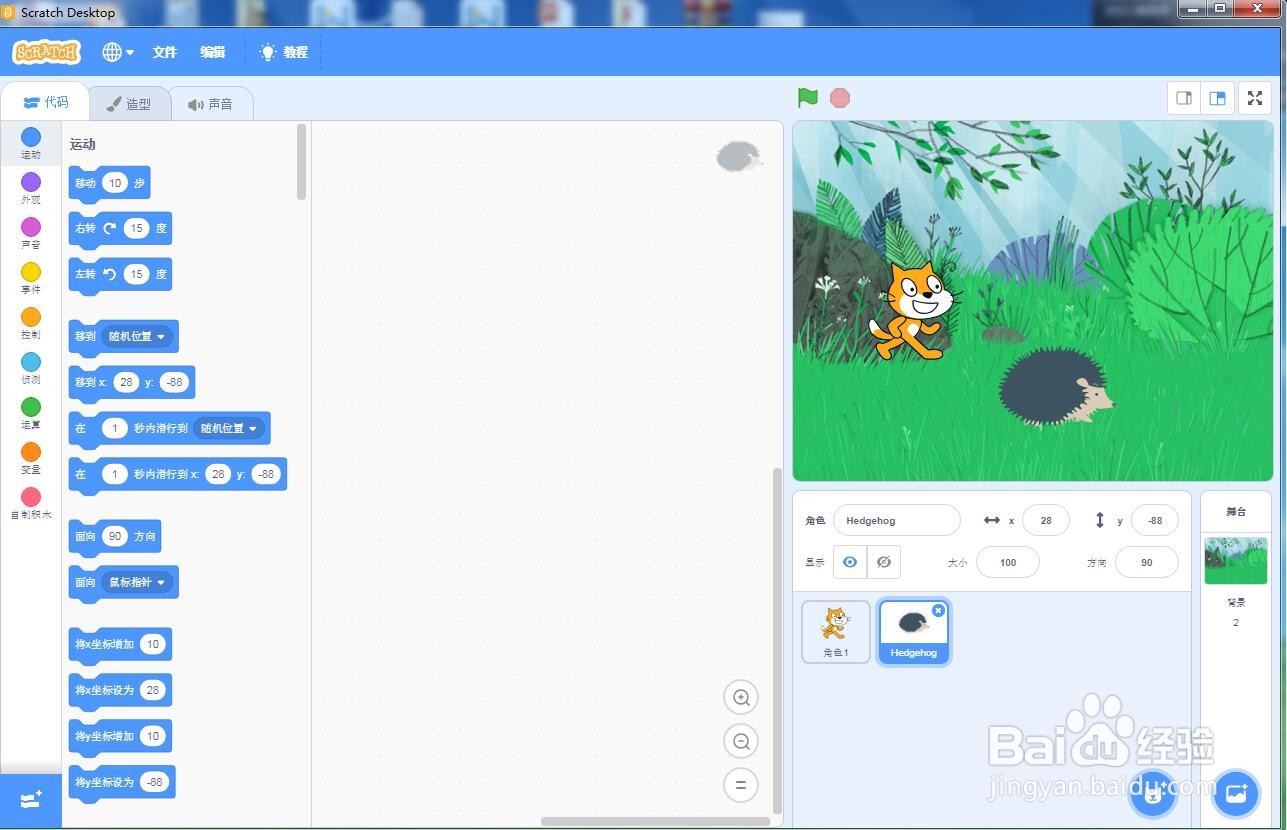Select the 声音 sound category circle
1287x830 pixels.
(31, 227)
